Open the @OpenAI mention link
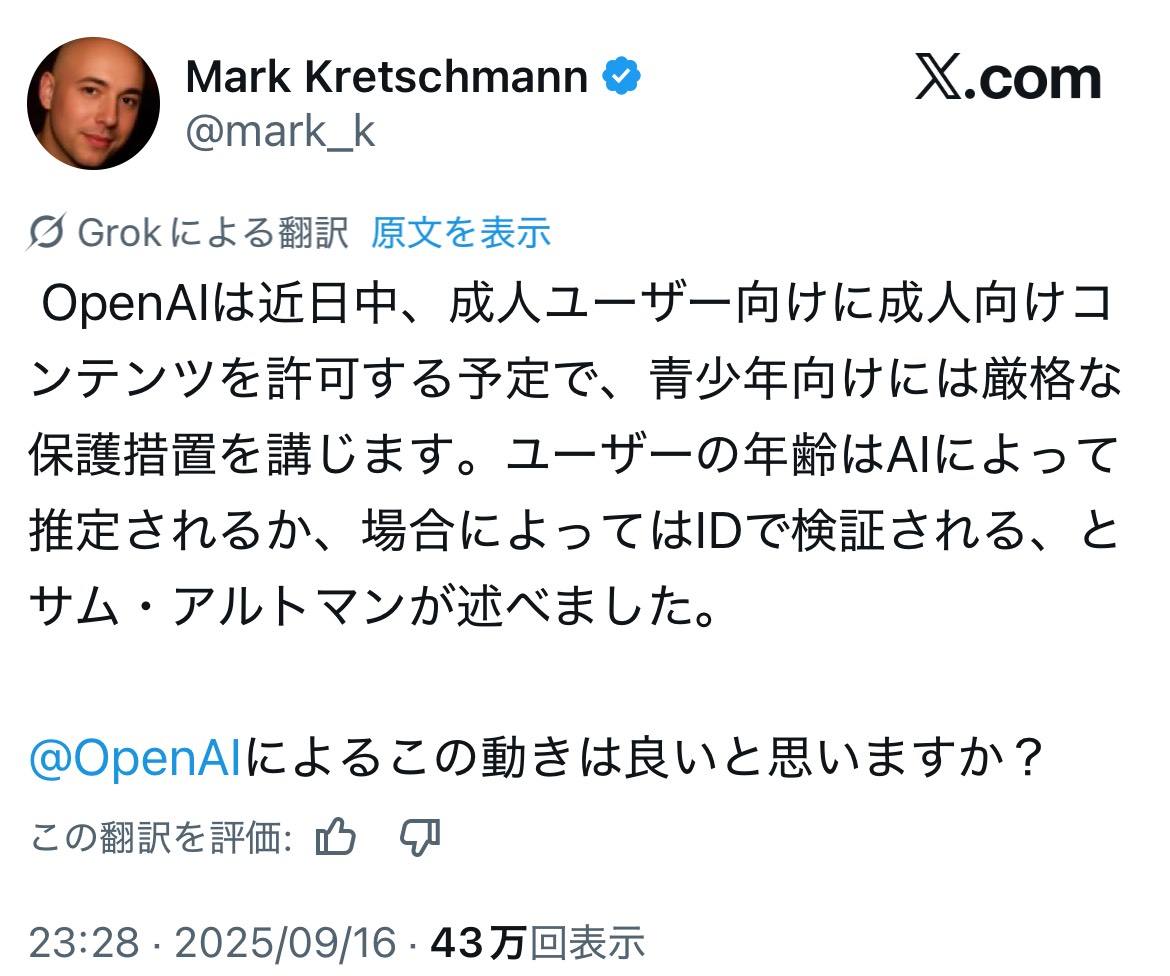Viewport: 1170px width, 976px height. point(136,760)
